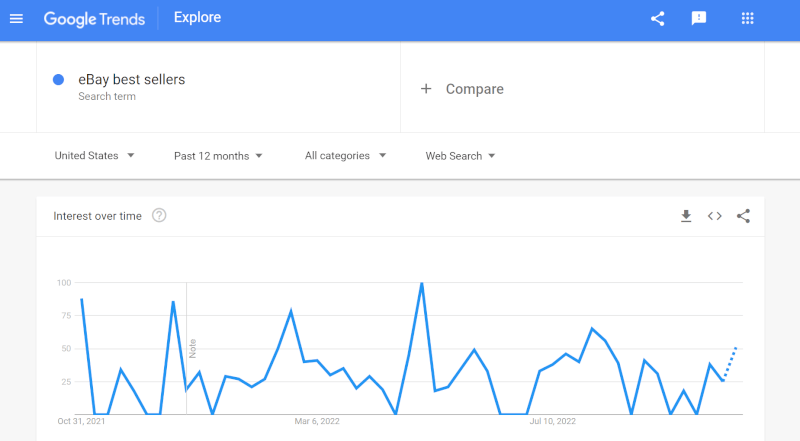
Task: Open help for Interest over time
Action: pos(159,216)
